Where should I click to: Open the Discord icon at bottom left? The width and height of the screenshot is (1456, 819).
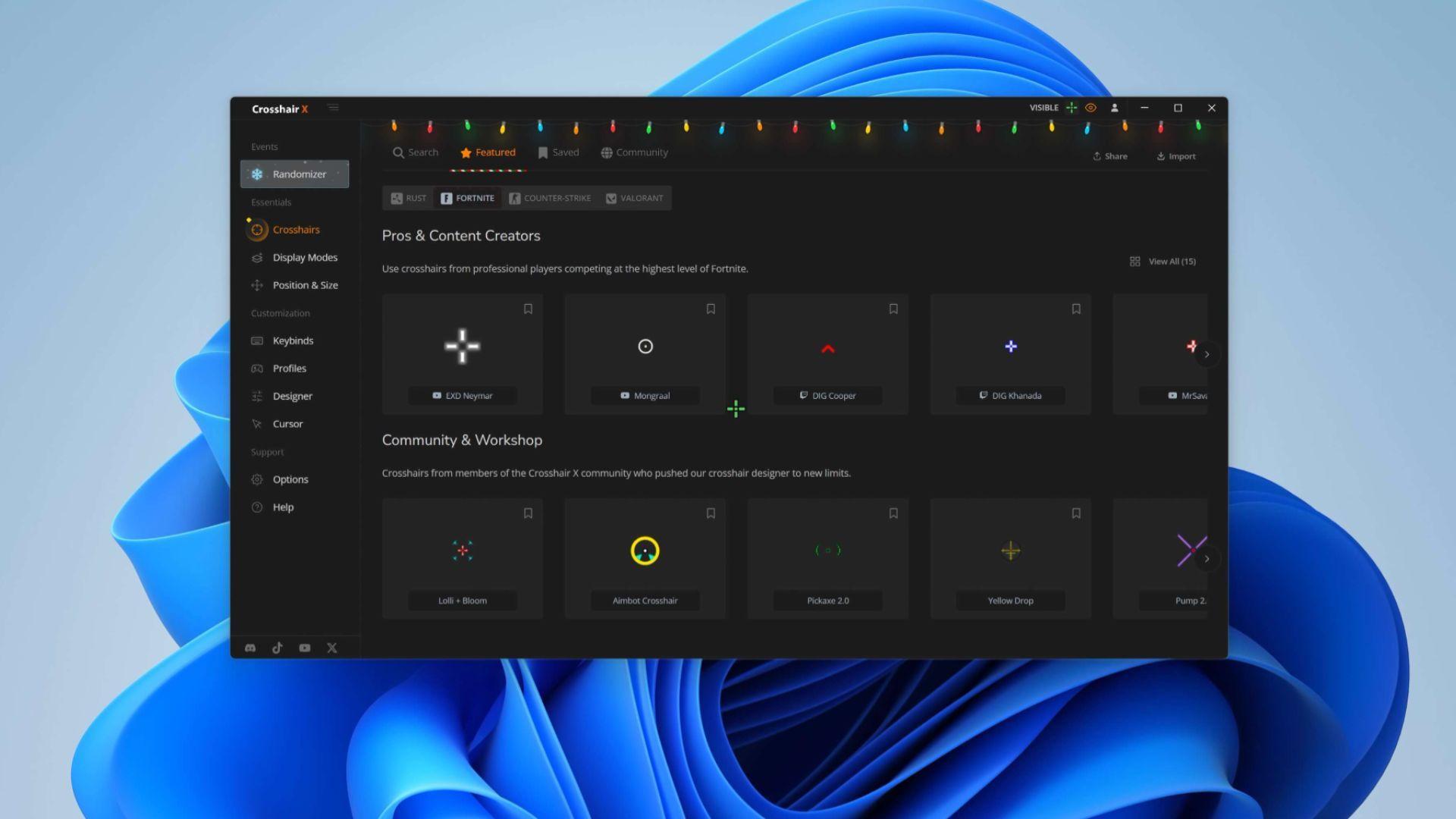point(250,648)
